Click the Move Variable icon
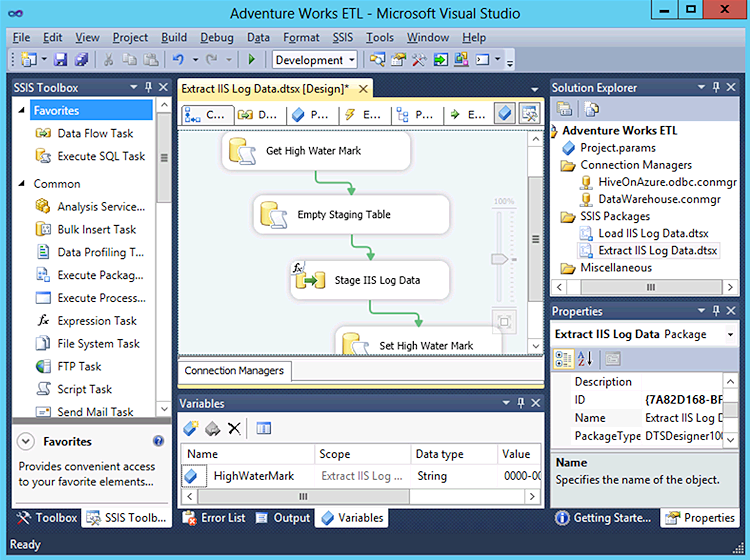Screen dimensions: 750x560 pos(212,428)
